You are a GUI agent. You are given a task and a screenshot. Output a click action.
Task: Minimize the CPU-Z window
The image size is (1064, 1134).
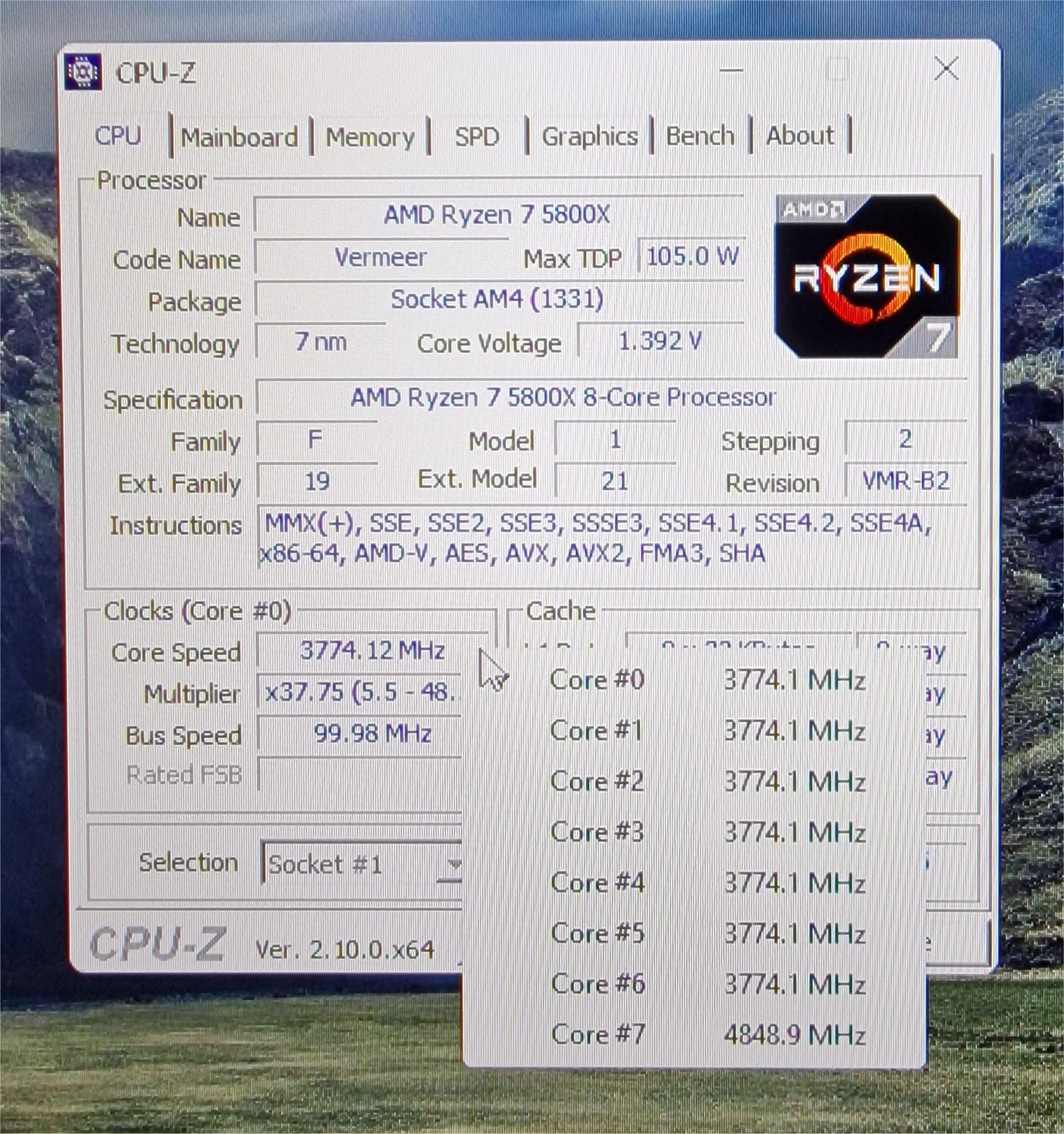(732, 70)
